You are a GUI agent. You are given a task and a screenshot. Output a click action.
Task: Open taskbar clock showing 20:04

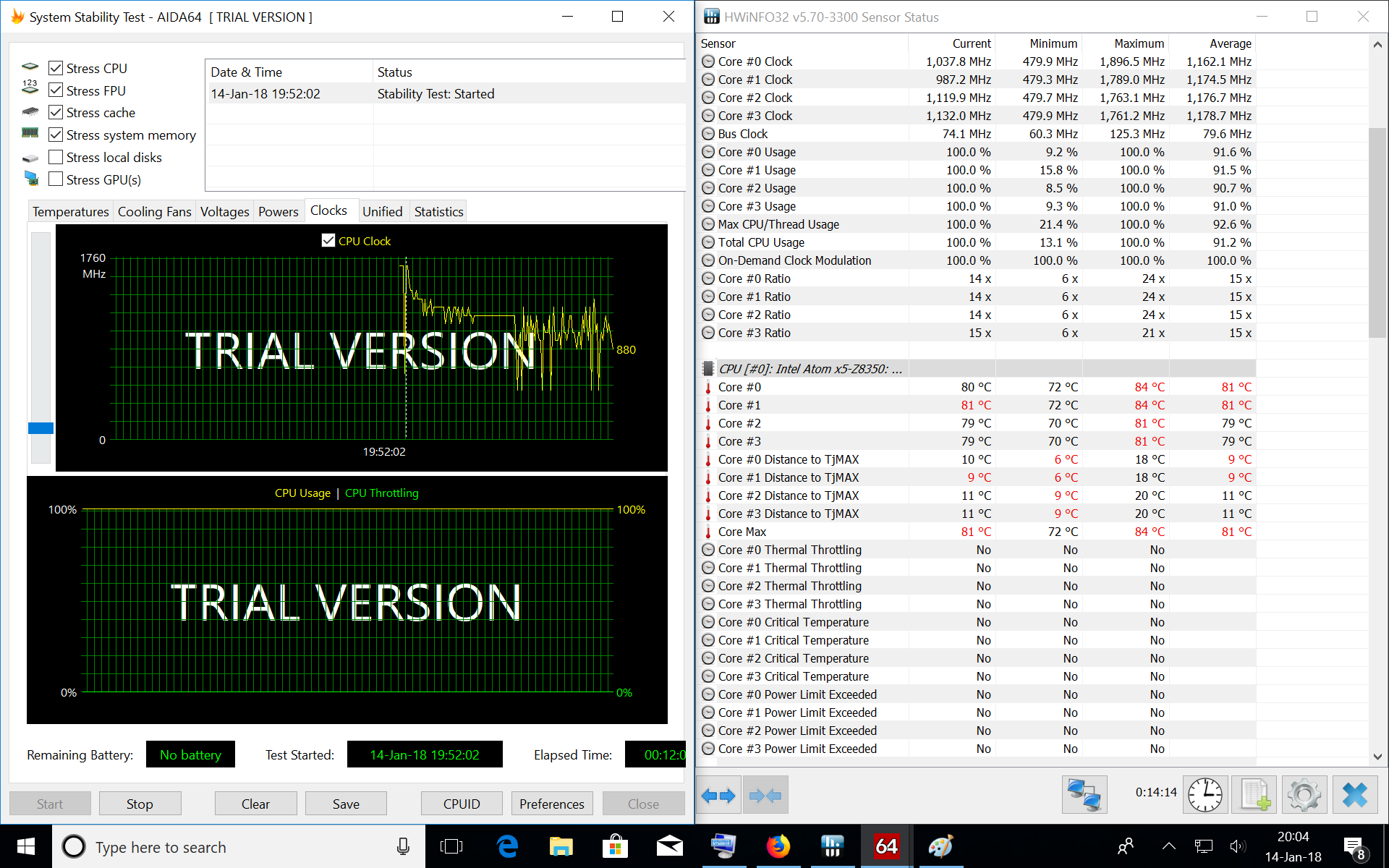coord(1293,846)
